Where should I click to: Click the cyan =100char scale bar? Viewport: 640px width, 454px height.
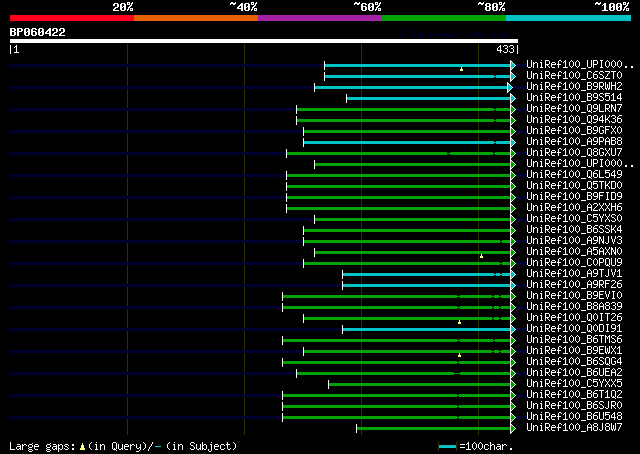coord(447,447)
